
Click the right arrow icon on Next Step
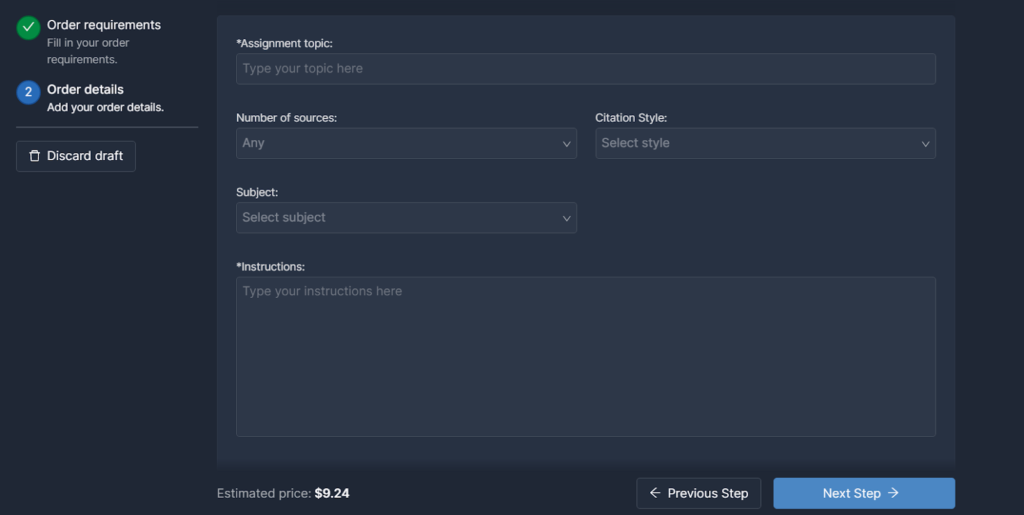click(893, 493)
